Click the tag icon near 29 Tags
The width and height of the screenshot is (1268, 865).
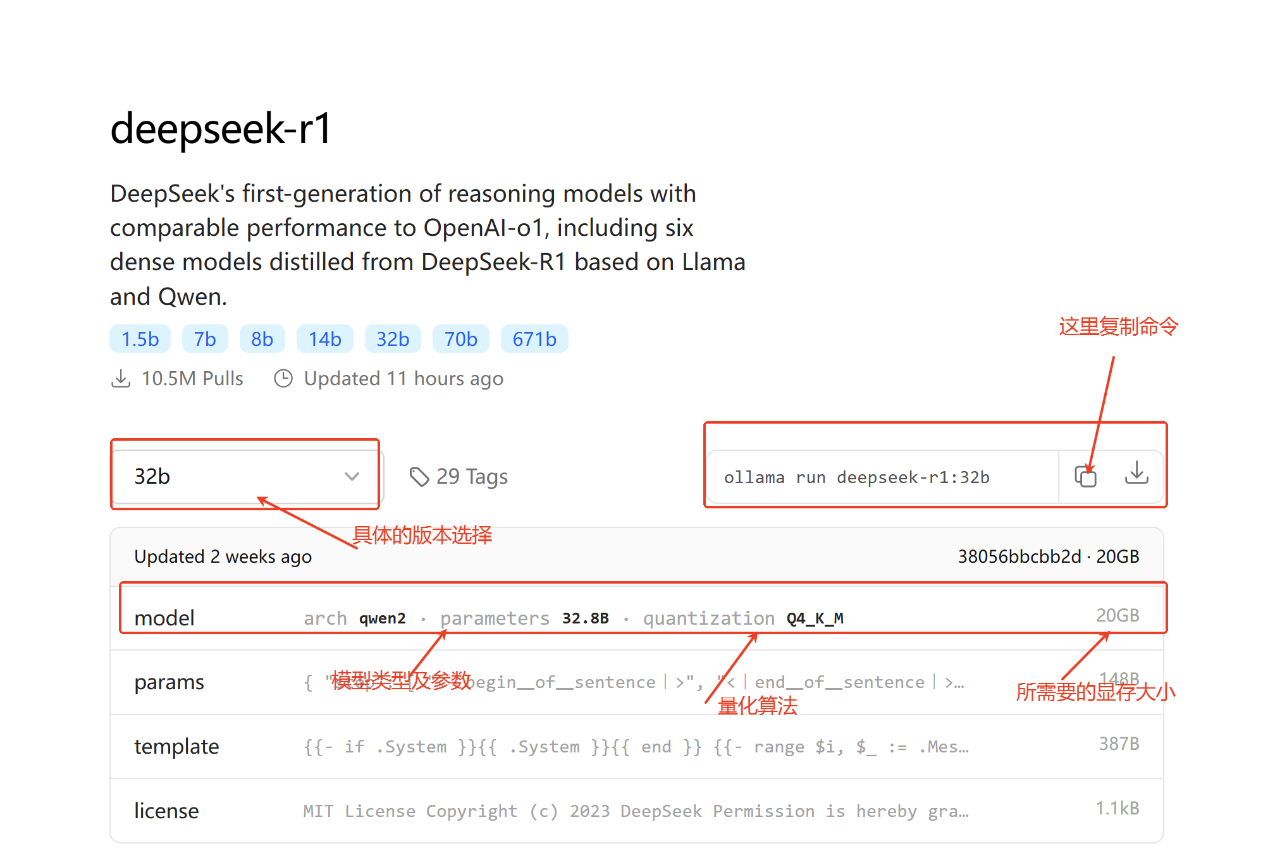420,477
